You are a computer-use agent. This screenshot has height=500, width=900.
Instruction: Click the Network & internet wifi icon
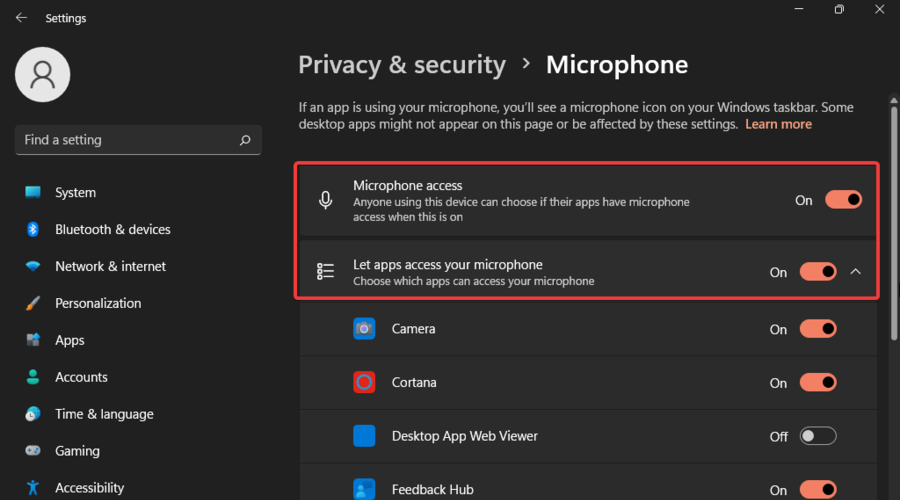[33, 267]
